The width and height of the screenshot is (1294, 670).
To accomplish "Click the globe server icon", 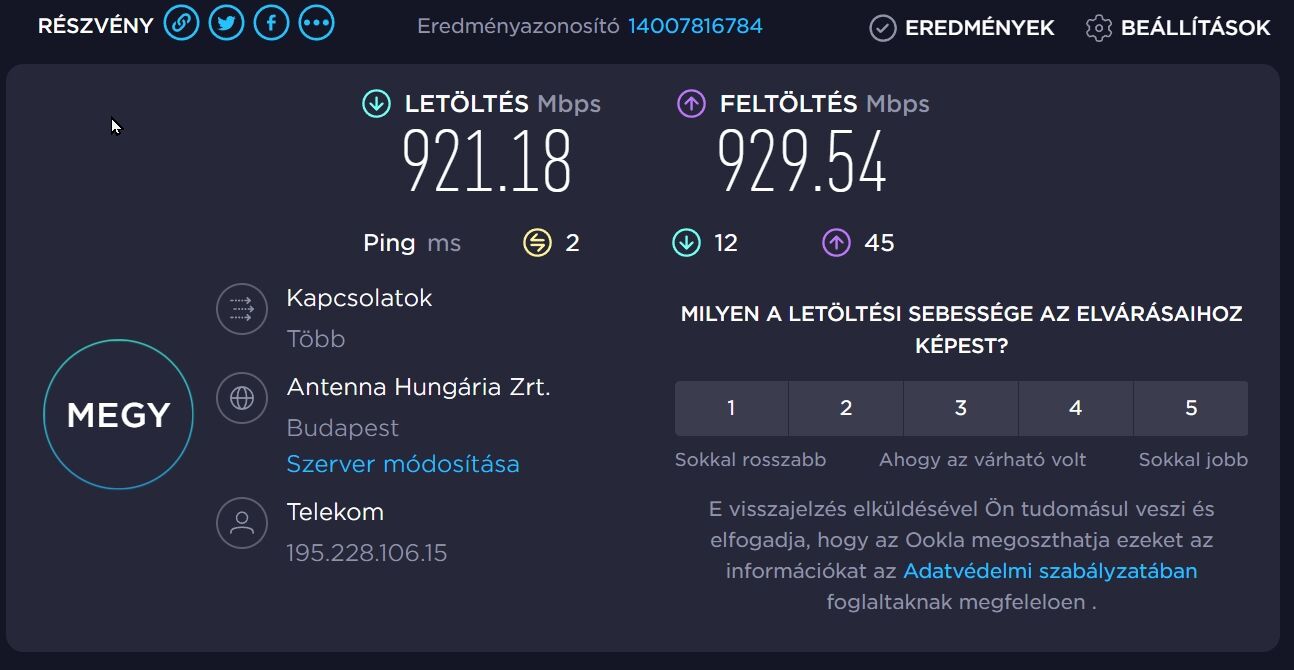I will 242,397.
